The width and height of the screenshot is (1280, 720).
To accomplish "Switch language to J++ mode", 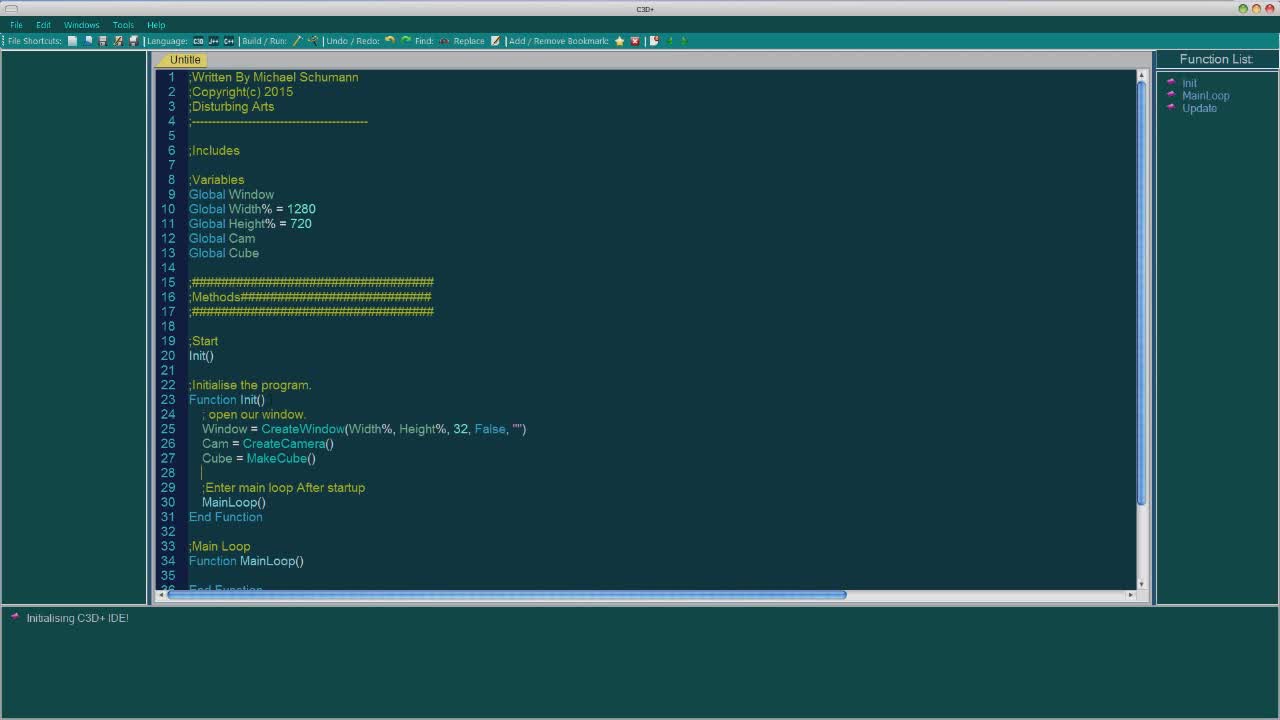I will pos(212,41).
